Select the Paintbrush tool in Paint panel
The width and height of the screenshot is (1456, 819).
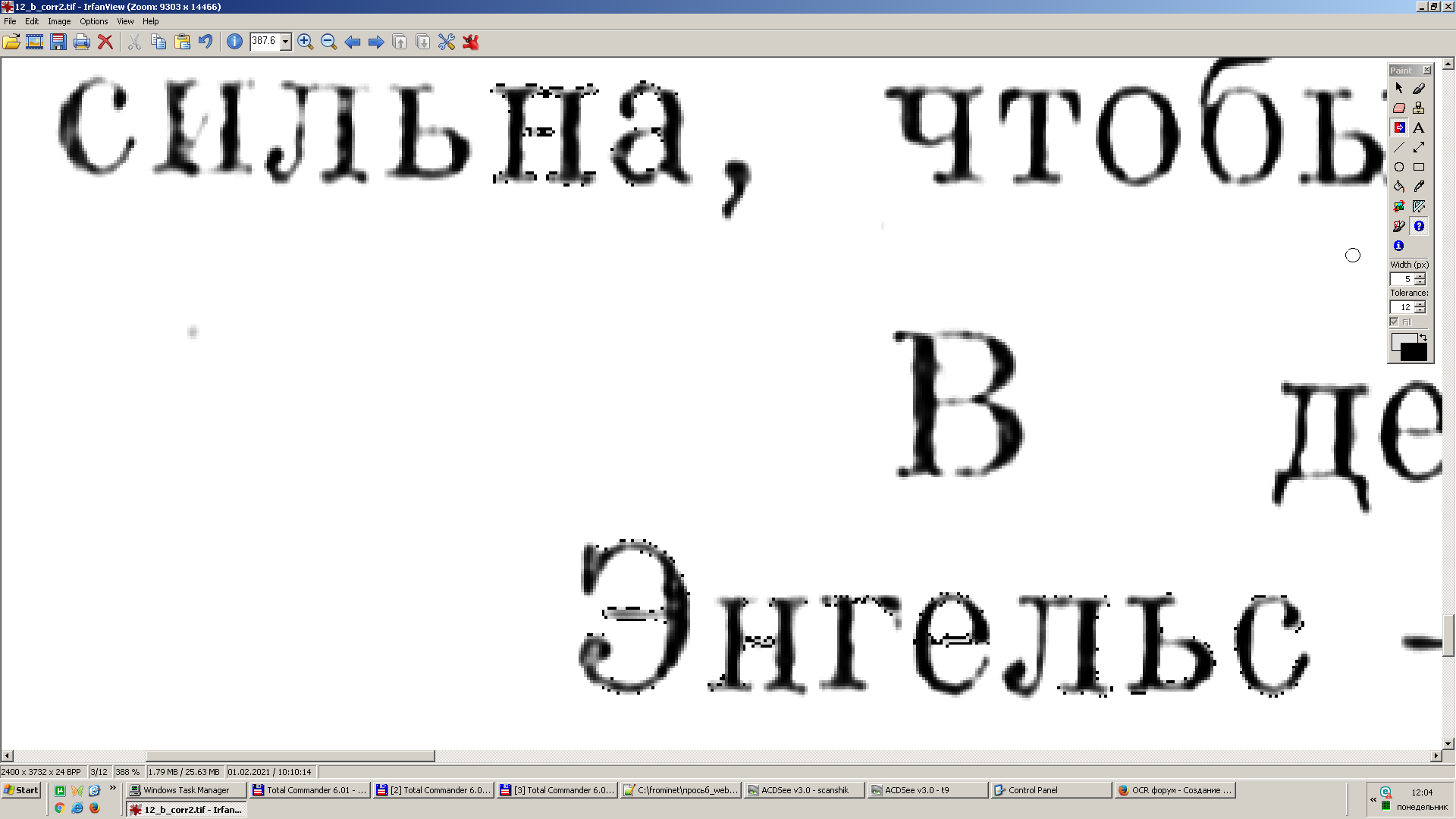click(x=1419, y=89)
